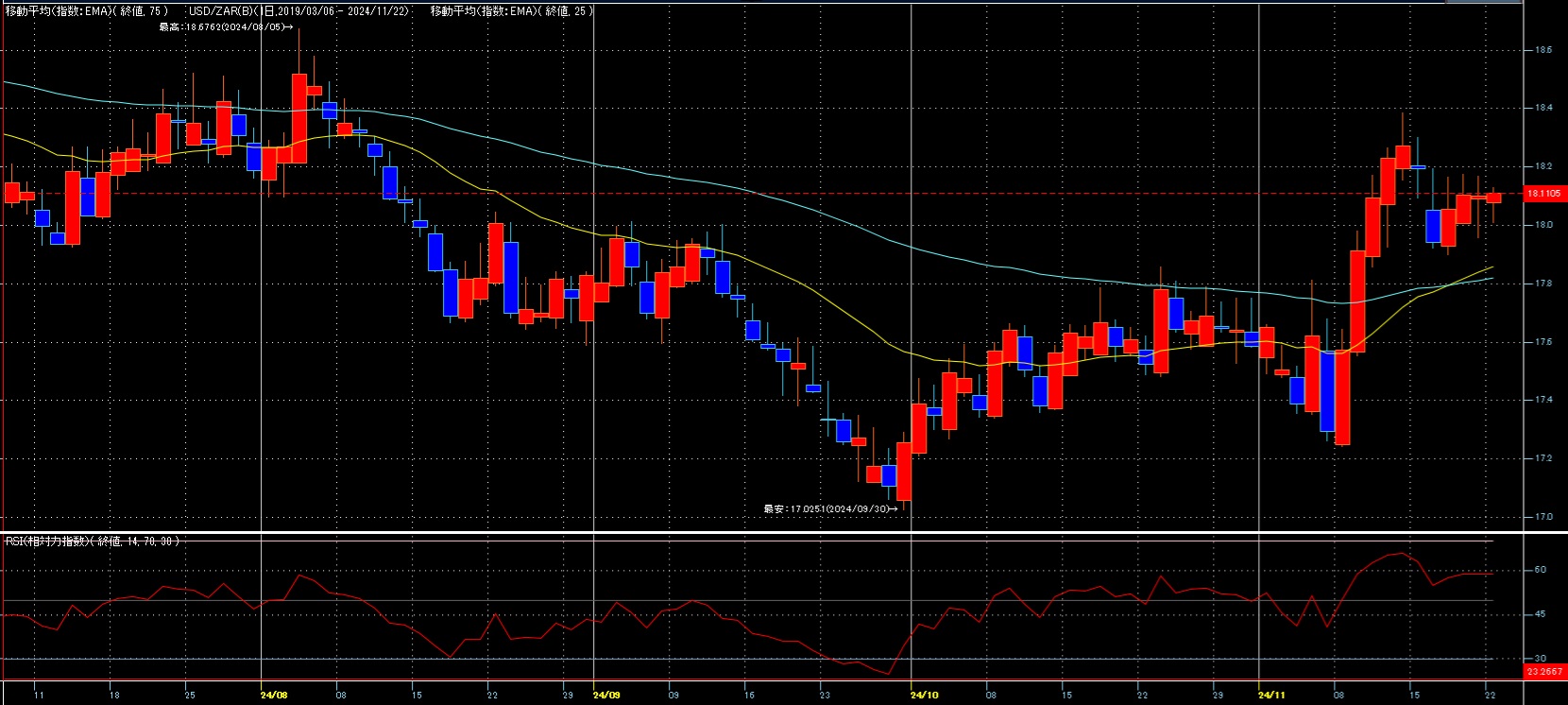
Task: Click the 24/09 month label on date axis
Action: click(x=606, y=696)
